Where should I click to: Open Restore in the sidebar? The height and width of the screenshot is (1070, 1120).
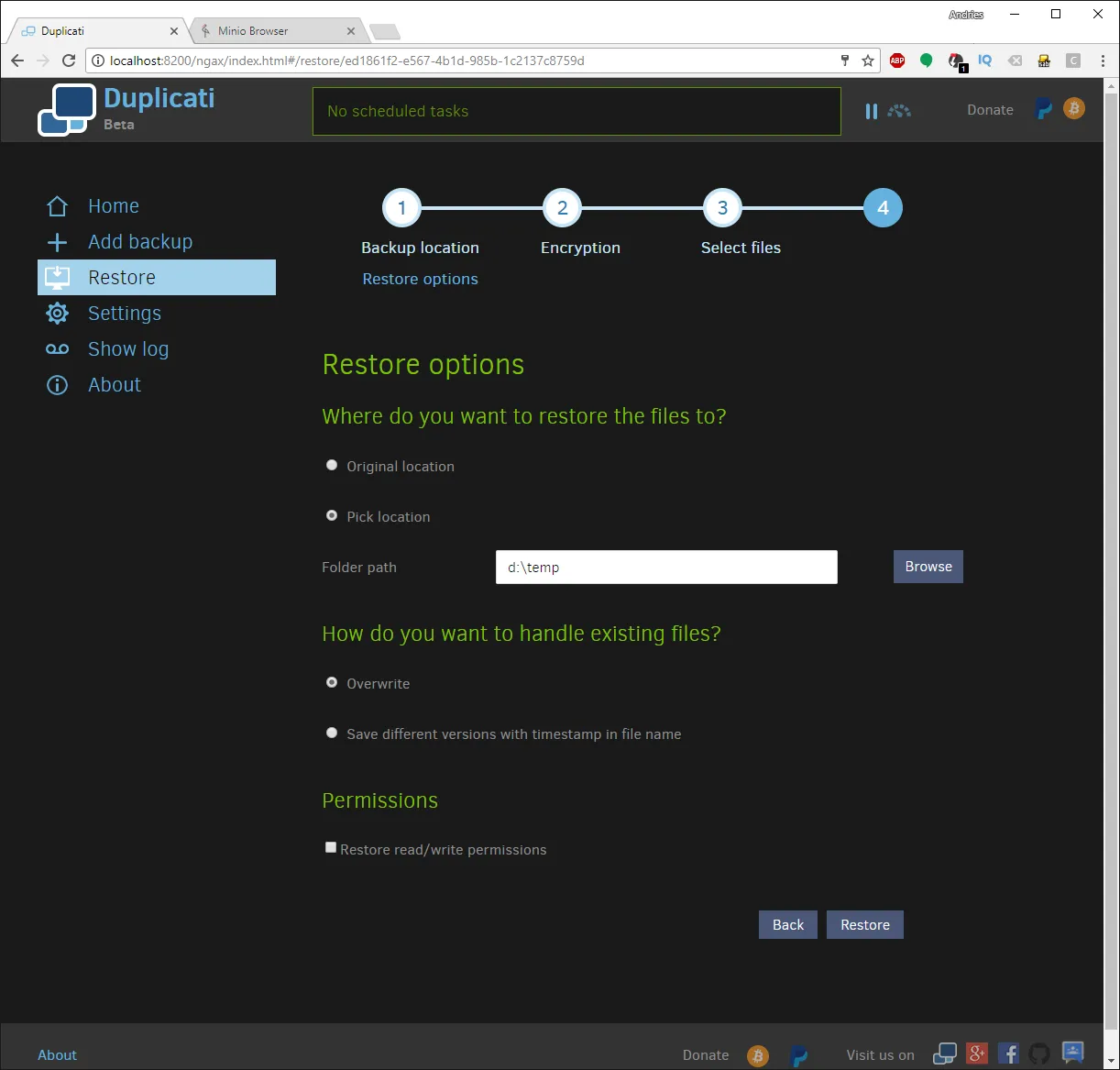pyautogui.click(x=157, y=278)
